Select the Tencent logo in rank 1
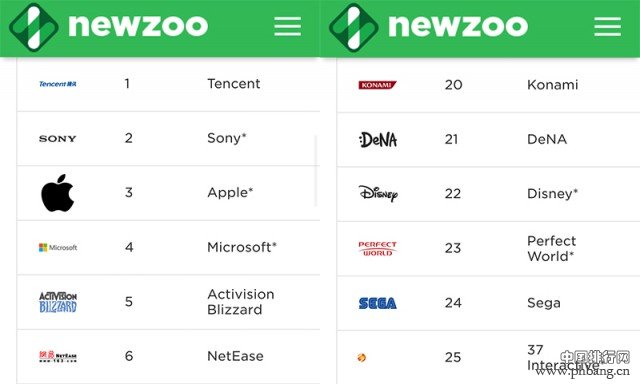 [x=58, y=84]
